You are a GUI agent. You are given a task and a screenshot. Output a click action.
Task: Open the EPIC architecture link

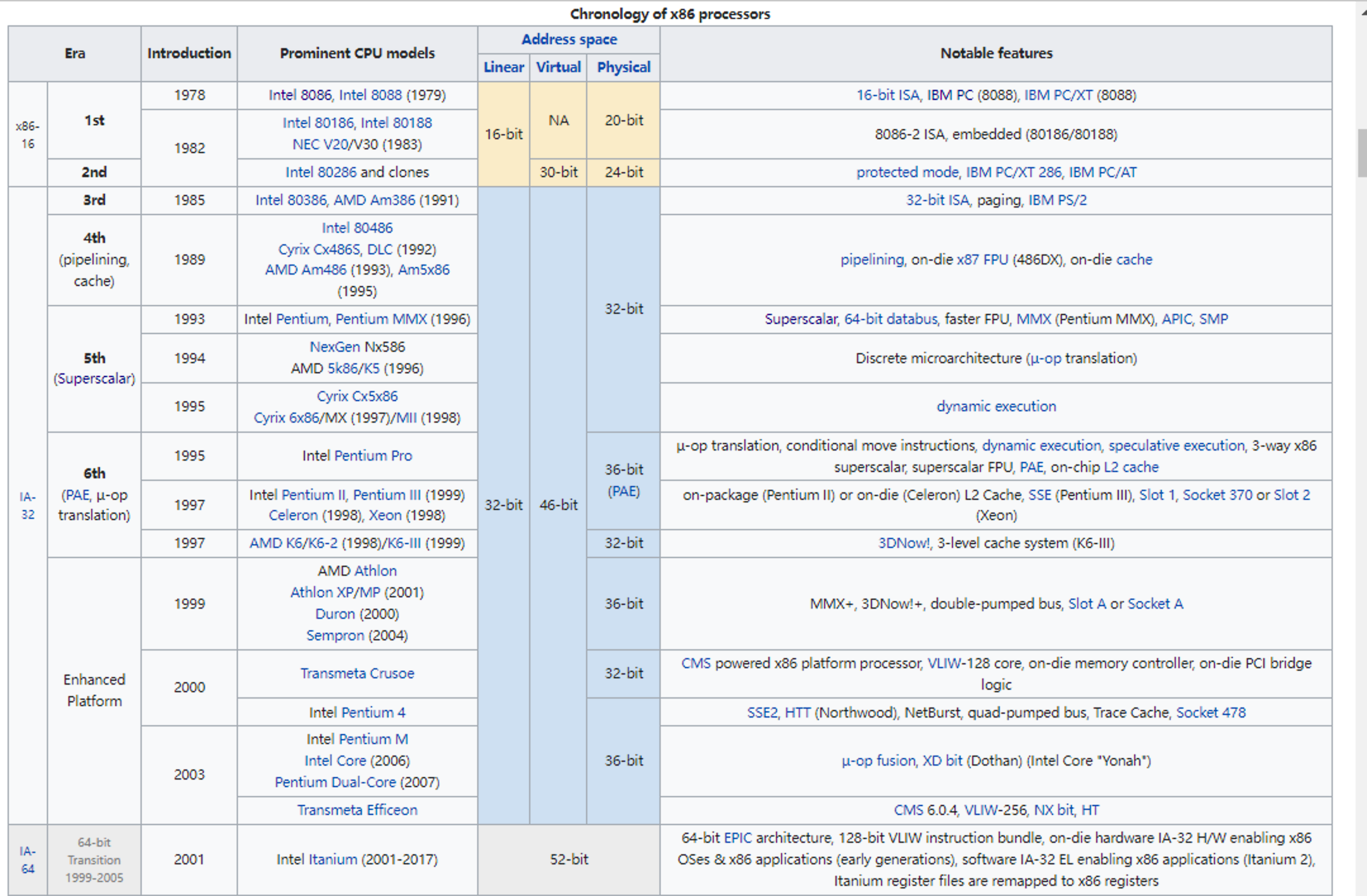[x=737, y=838]
